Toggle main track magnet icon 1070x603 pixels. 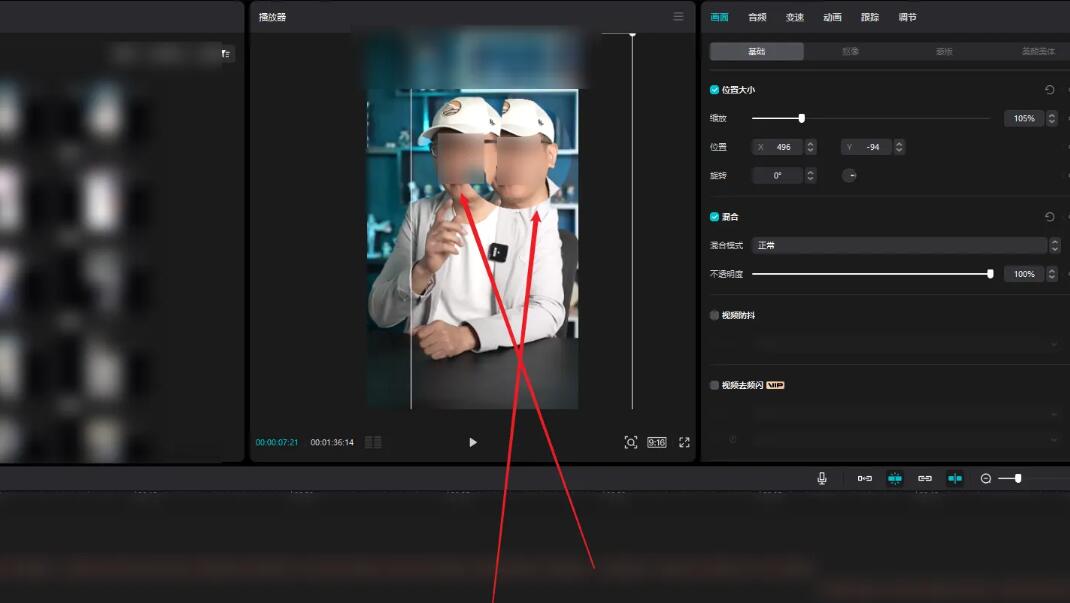coord(865,479)
